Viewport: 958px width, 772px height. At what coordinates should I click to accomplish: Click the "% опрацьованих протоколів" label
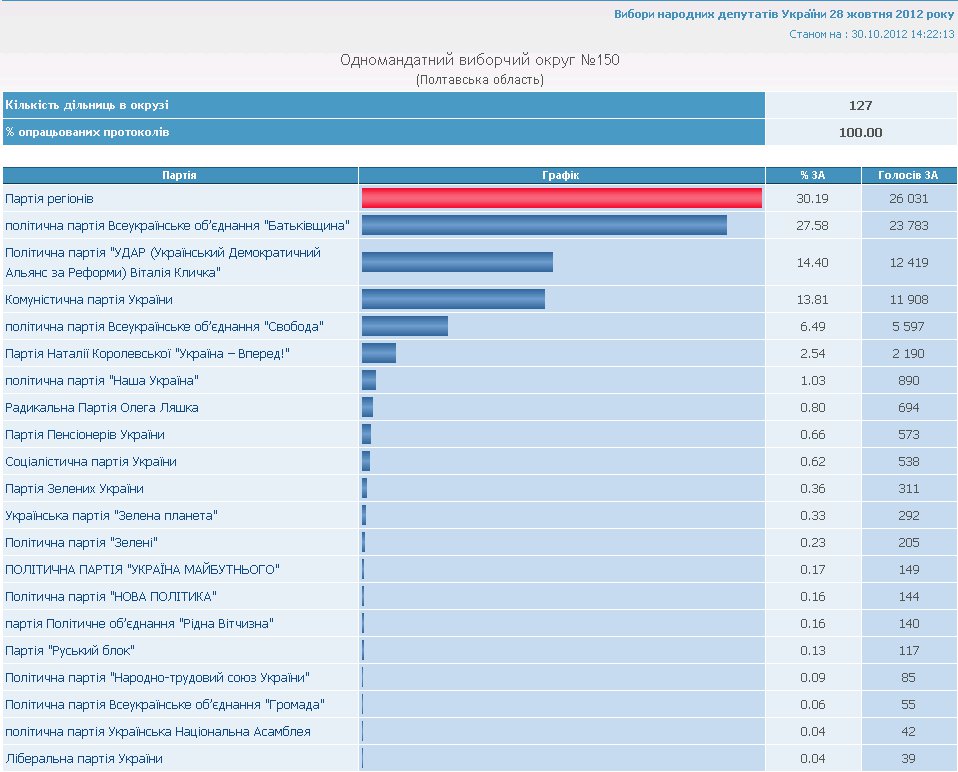(x=87, y=132)
